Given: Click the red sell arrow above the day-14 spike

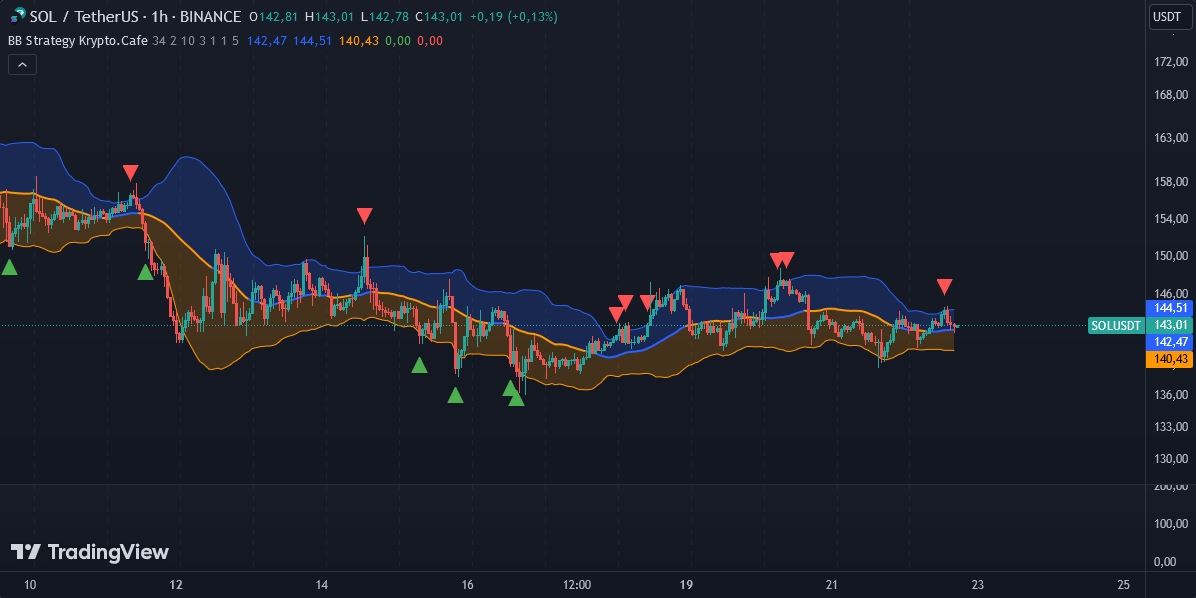Looking at the screenshot, I should pos(365,216).
